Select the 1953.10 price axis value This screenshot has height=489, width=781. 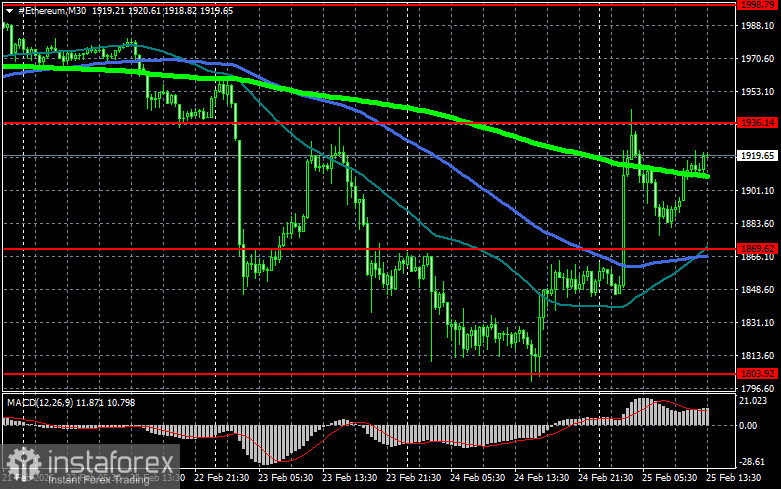[758, 92]
